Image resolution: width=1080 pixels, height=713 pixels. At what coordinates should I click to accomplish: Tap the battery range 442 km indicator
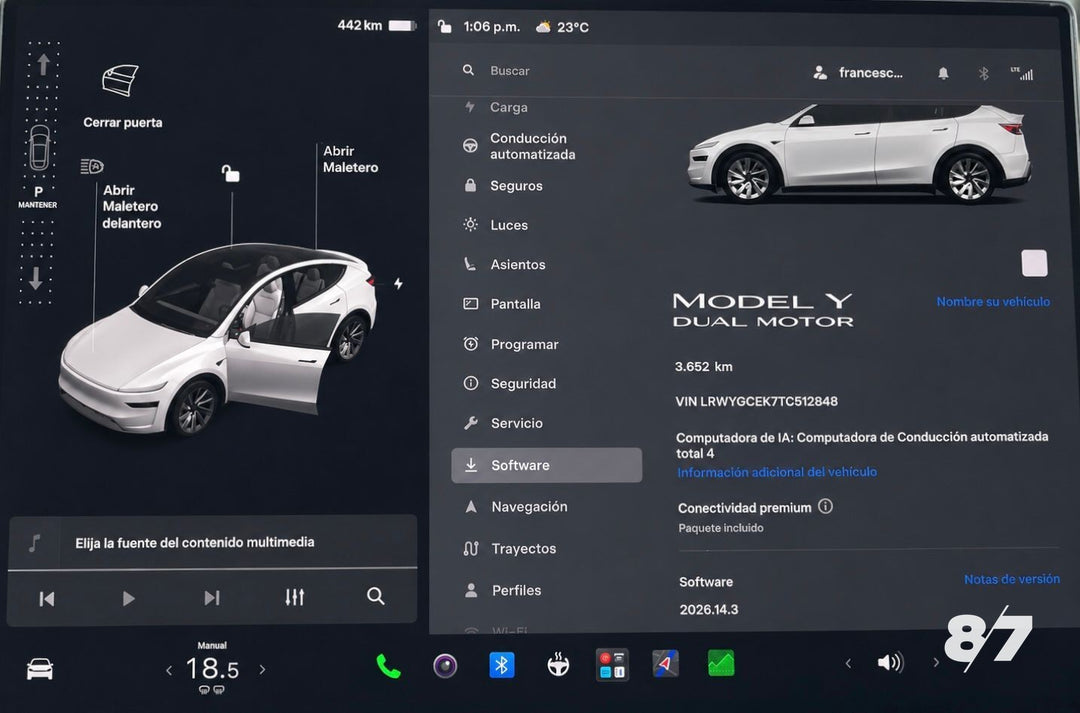click(376, 25)
